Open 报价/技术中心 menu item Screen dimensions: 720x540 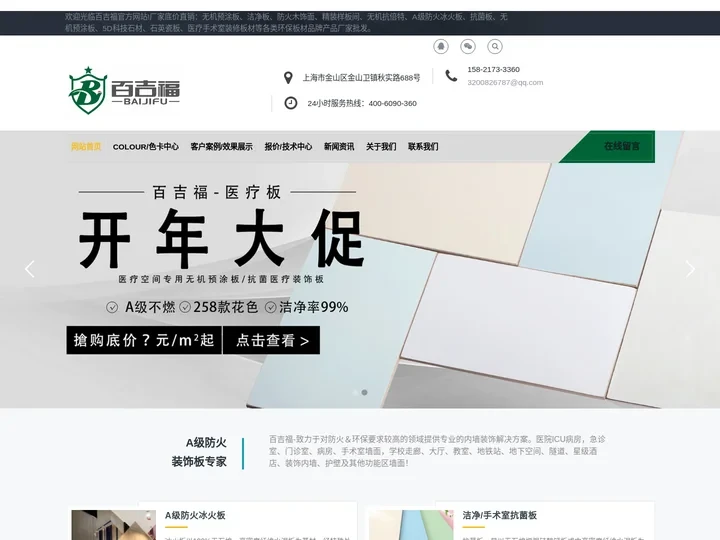288,146
